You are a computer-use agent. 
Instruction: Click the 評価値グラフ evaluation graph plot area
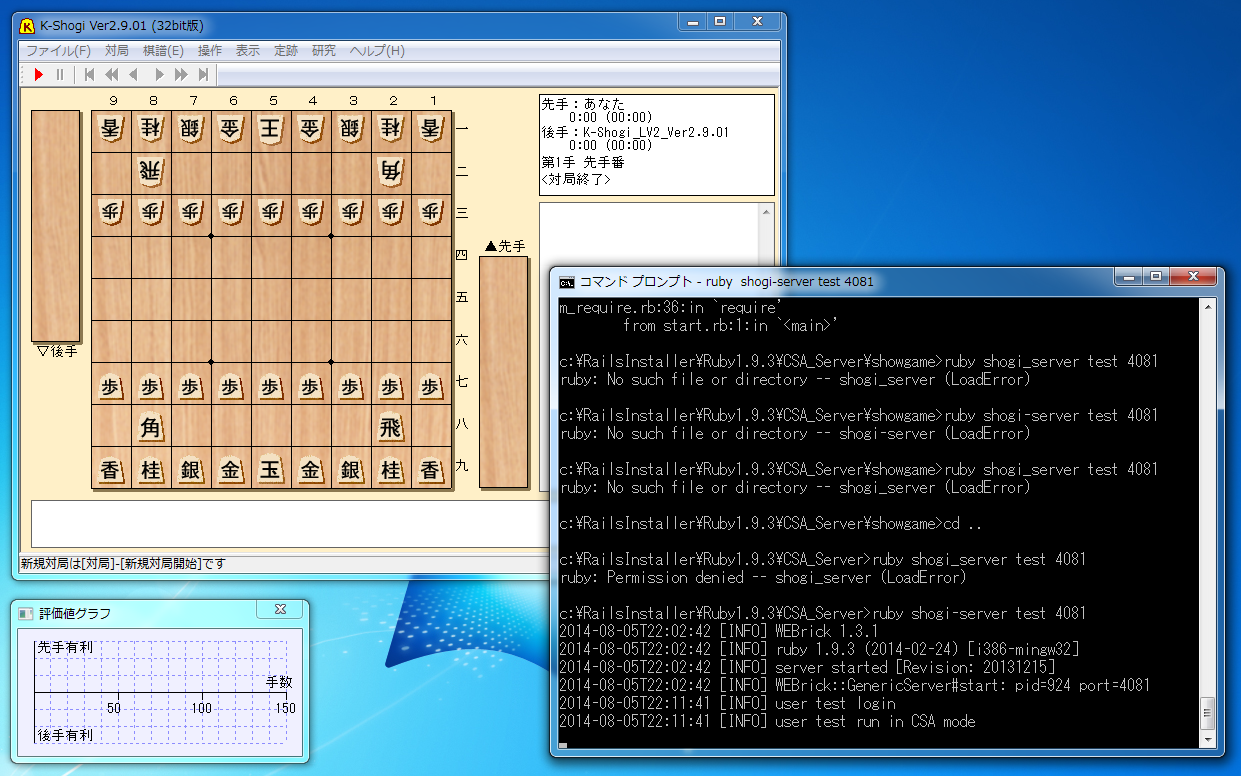(160, 691)
